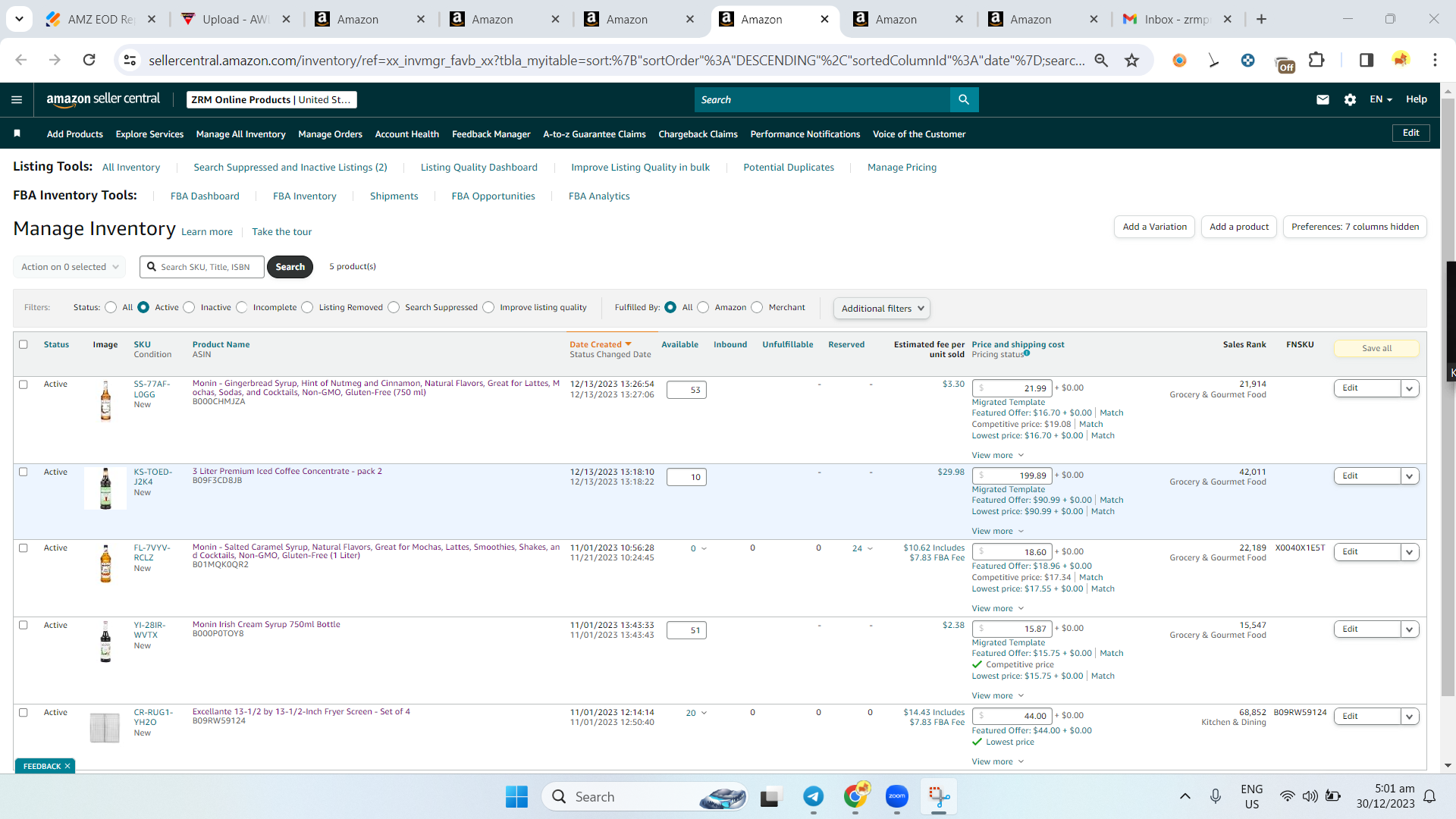Go back to the previous page

click(21, 60)
